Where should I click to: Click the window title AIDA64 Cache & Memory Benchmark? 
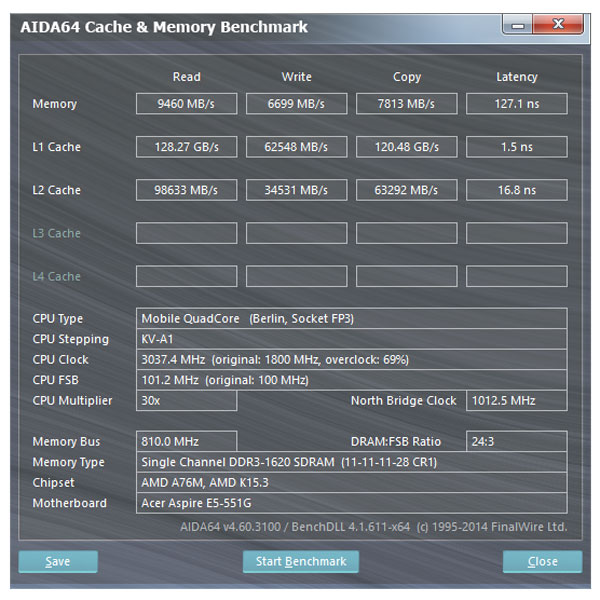(x=164, y=27)
